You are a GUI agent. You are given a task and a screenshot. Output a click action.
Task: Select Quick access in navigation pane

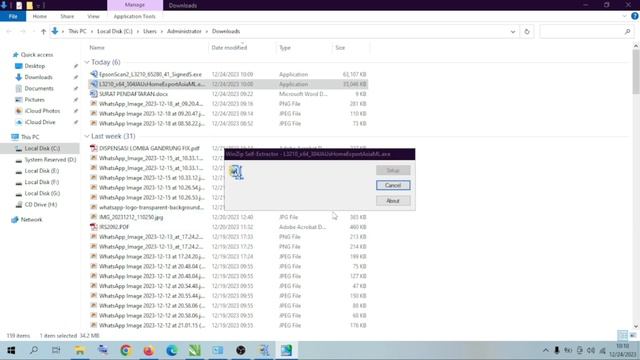[37, 55]
